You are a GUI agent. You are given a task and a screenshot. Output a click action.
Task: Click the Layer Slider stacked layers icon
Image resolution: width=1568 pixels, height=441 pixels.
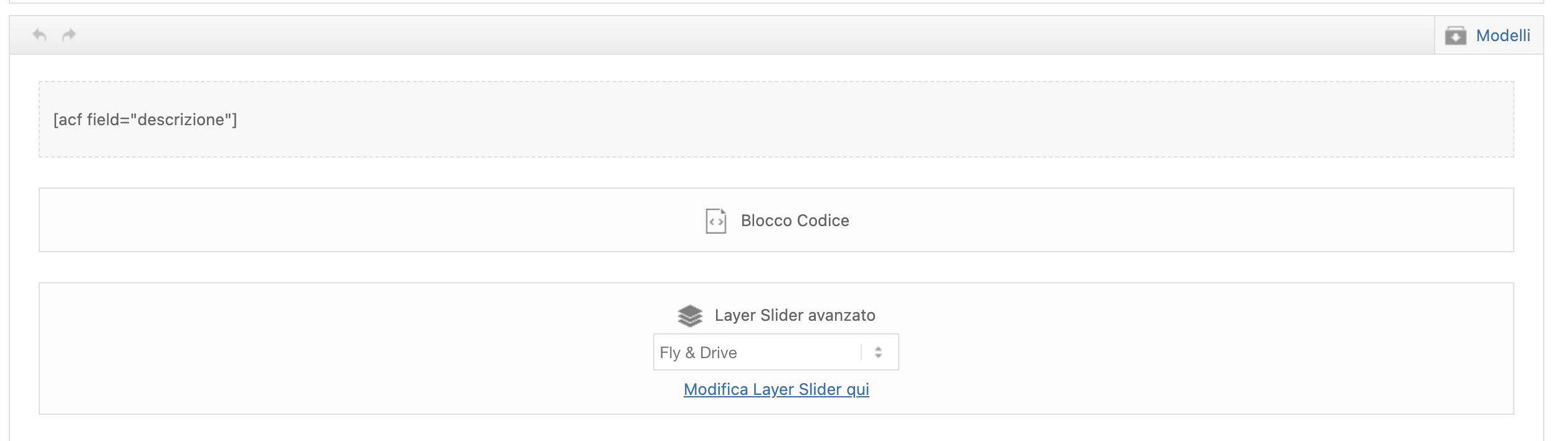point(689,316)
